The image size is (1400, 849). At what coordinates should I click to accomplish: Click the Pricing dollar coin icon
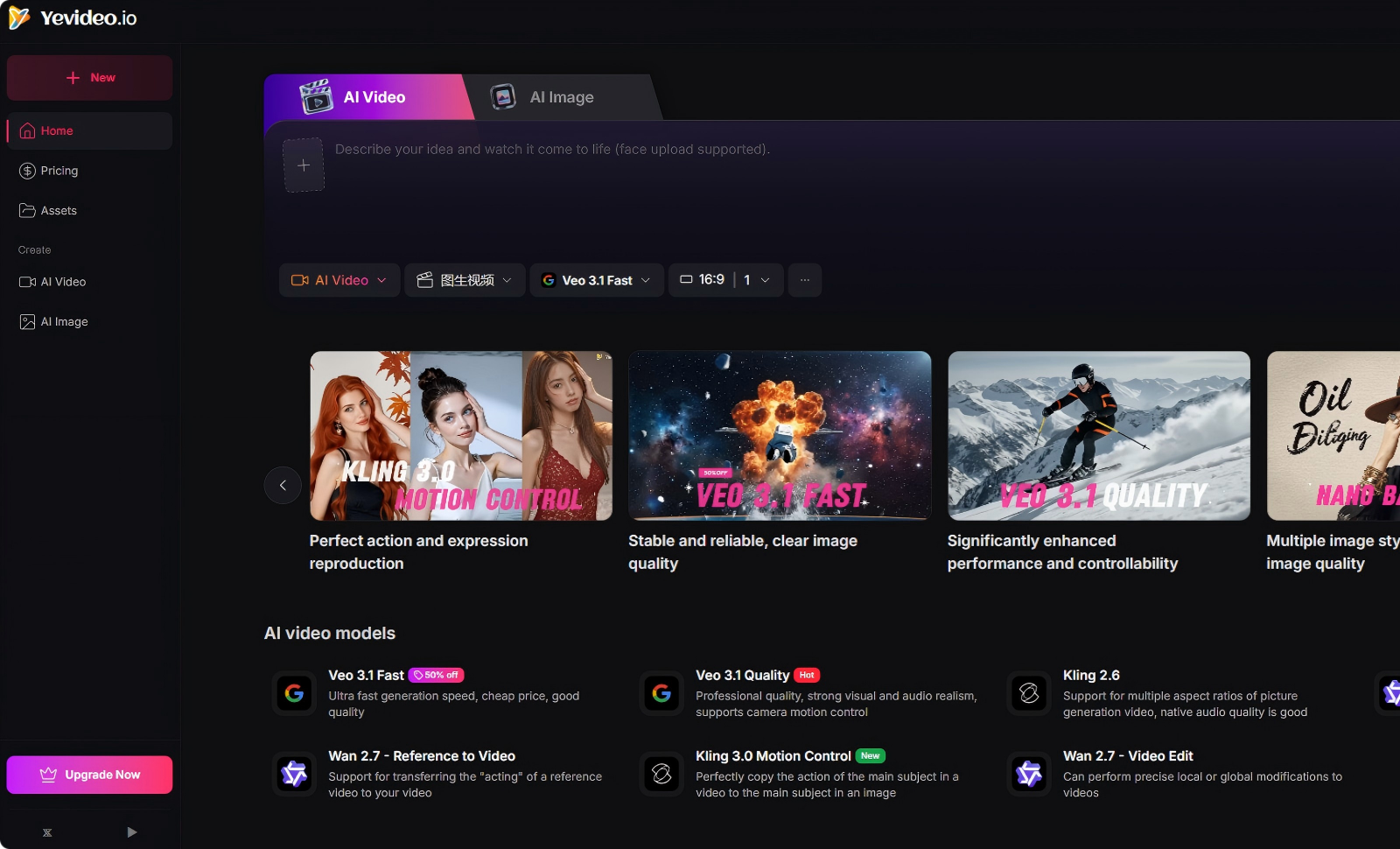point(27,171)
